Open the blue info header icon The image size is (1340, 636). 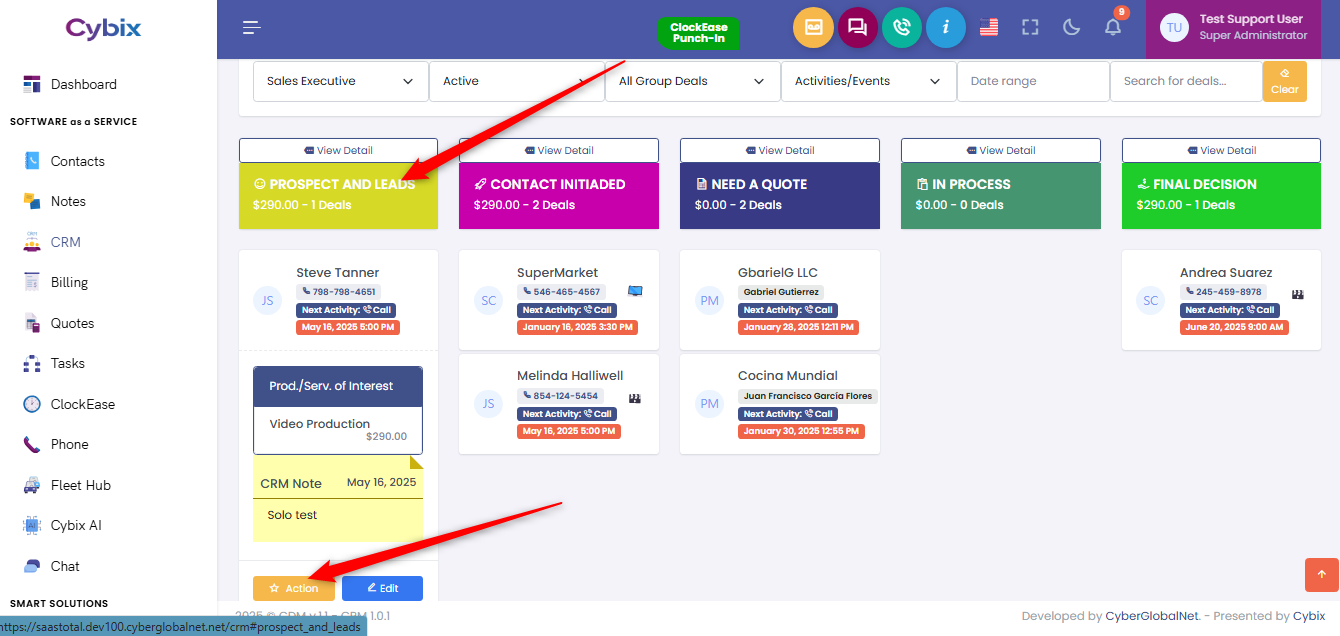click(x=945, y=28)
